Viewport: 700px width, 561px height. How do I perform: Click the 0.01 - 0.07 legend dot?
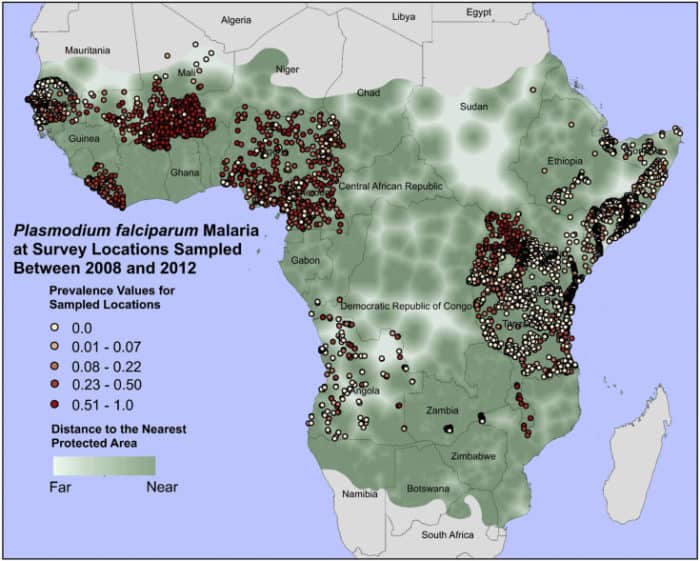tap(54, 346)
